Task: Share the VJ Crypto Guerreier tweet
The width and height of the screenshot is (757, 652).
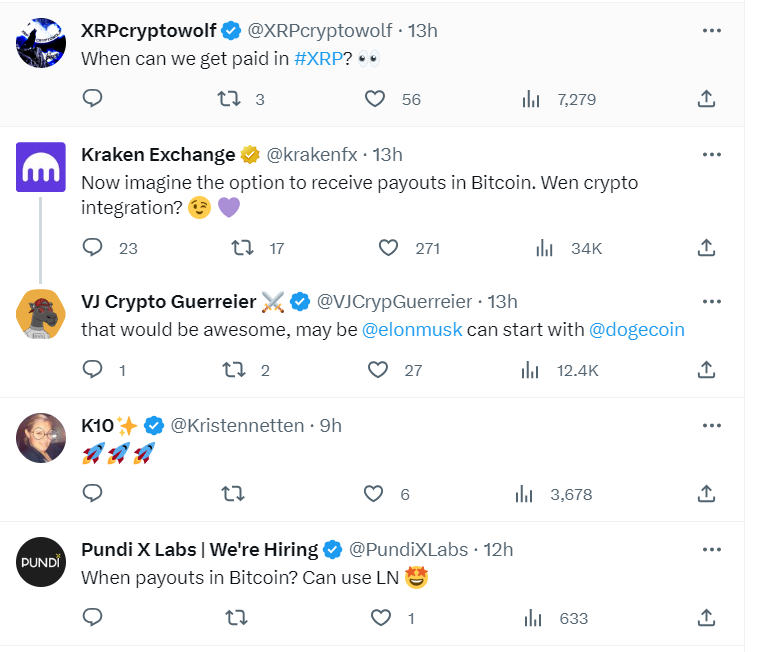Action: (x=706, y=370)
